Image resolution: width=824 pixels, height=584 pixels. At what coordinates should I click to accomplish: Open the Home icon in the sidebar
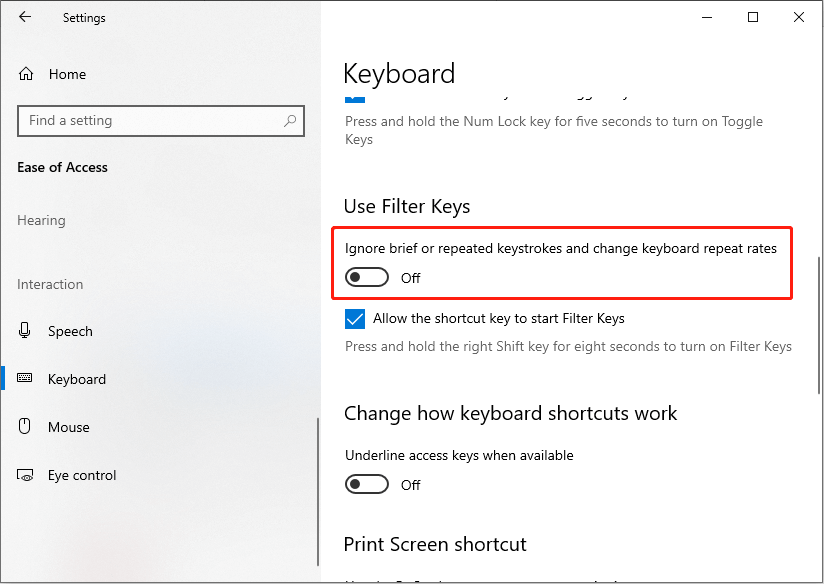pyautogui.click(x=26, y=74)
